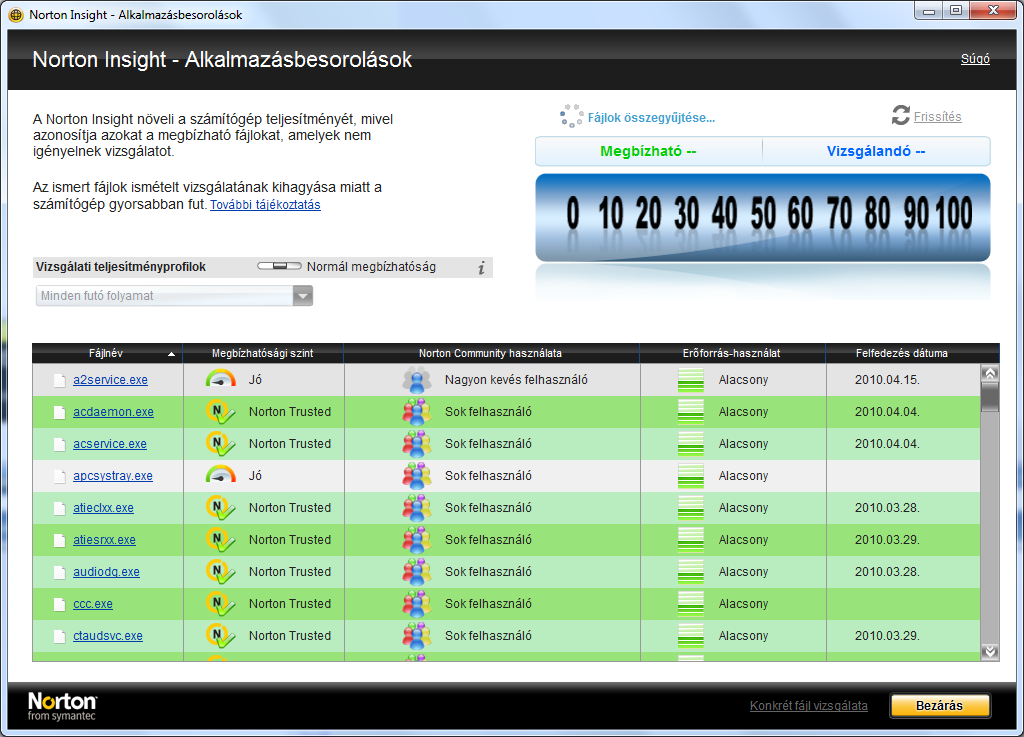
Task: Click the Norton Trusted badge for acservice.exe
Action: (x=221, y=444)
